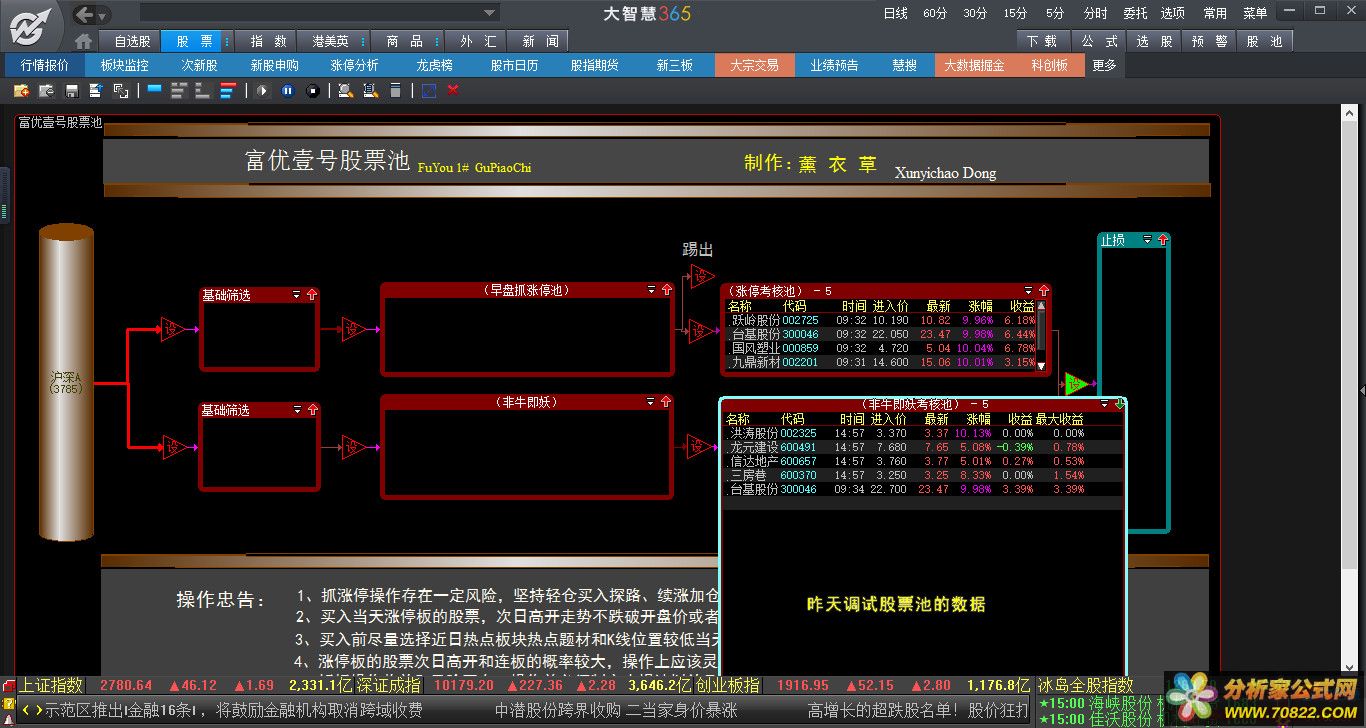The width and height of the screenshot is (1366, 728).
Task: Open the home page icon
Action: click(x=84, y=41)
